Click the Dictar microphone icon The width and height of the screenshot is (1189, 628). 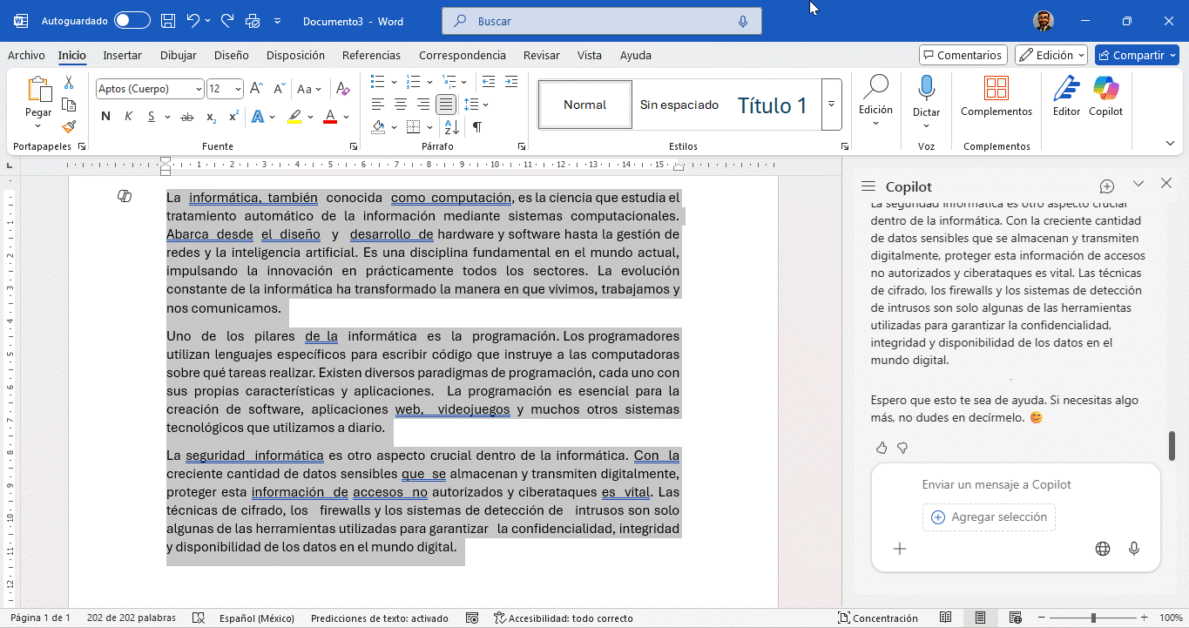(x=926, y=90)
